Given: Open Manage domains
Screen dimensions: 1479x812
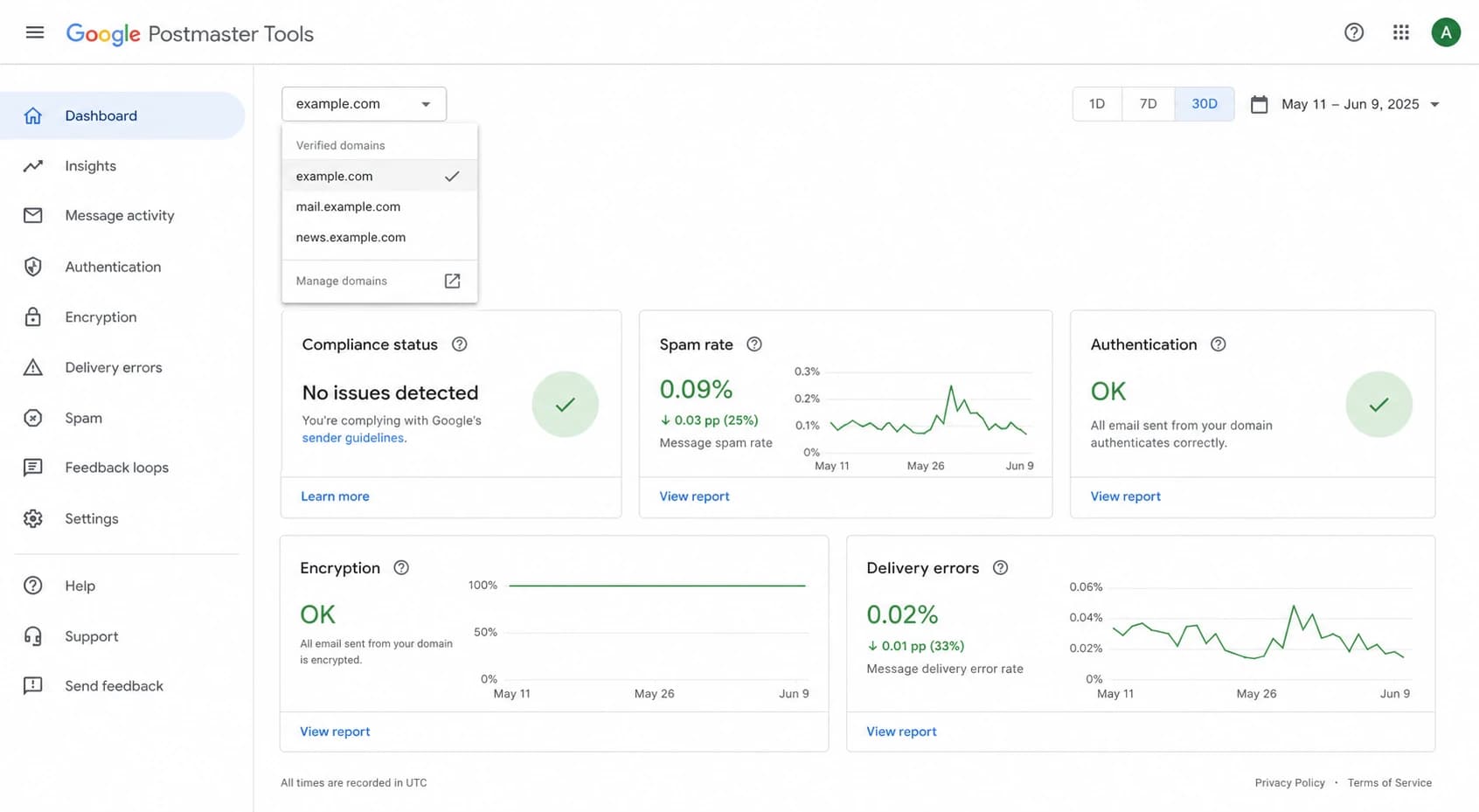Looking at the screenshot, I should [x=379, y=281].
